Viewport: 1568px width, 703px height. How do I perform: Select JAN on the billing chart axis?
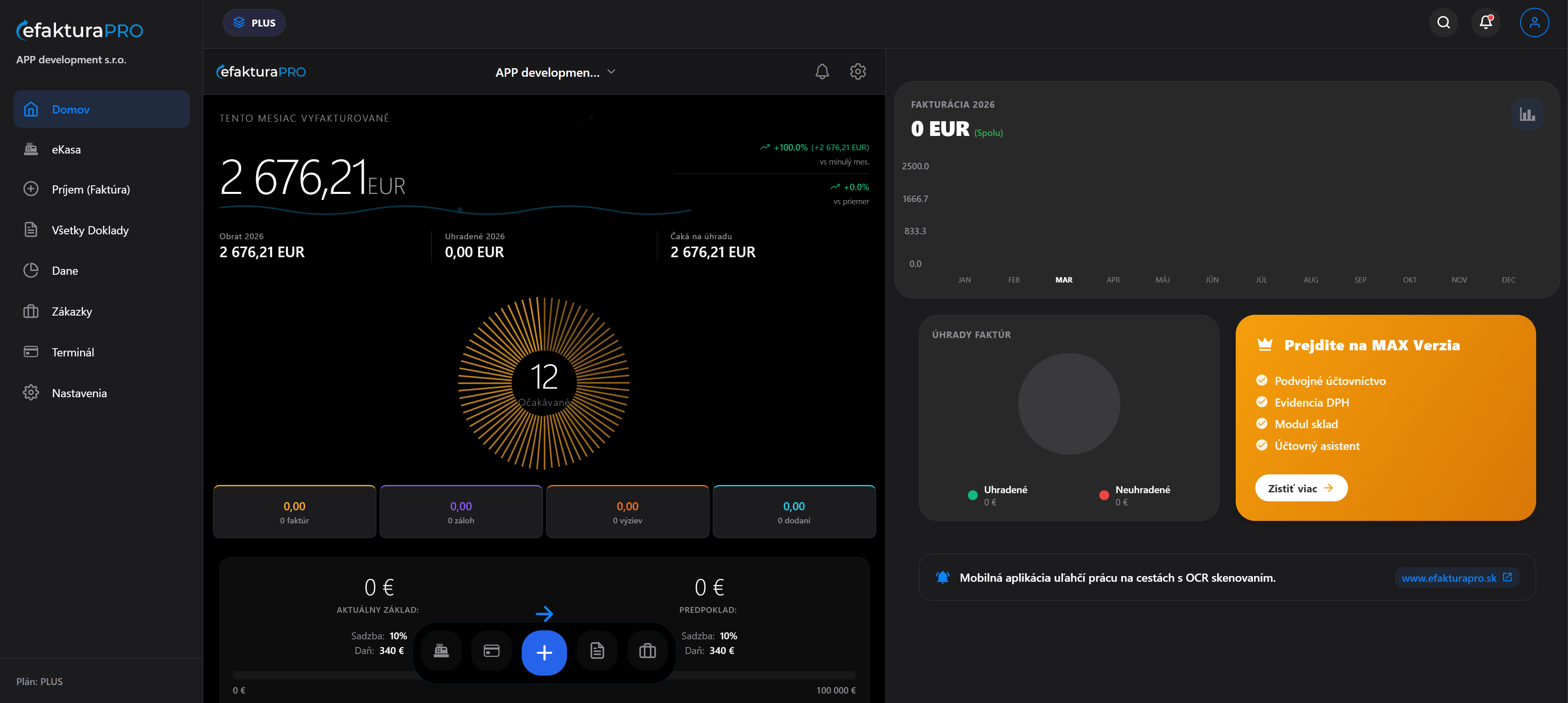pos(964,280)
